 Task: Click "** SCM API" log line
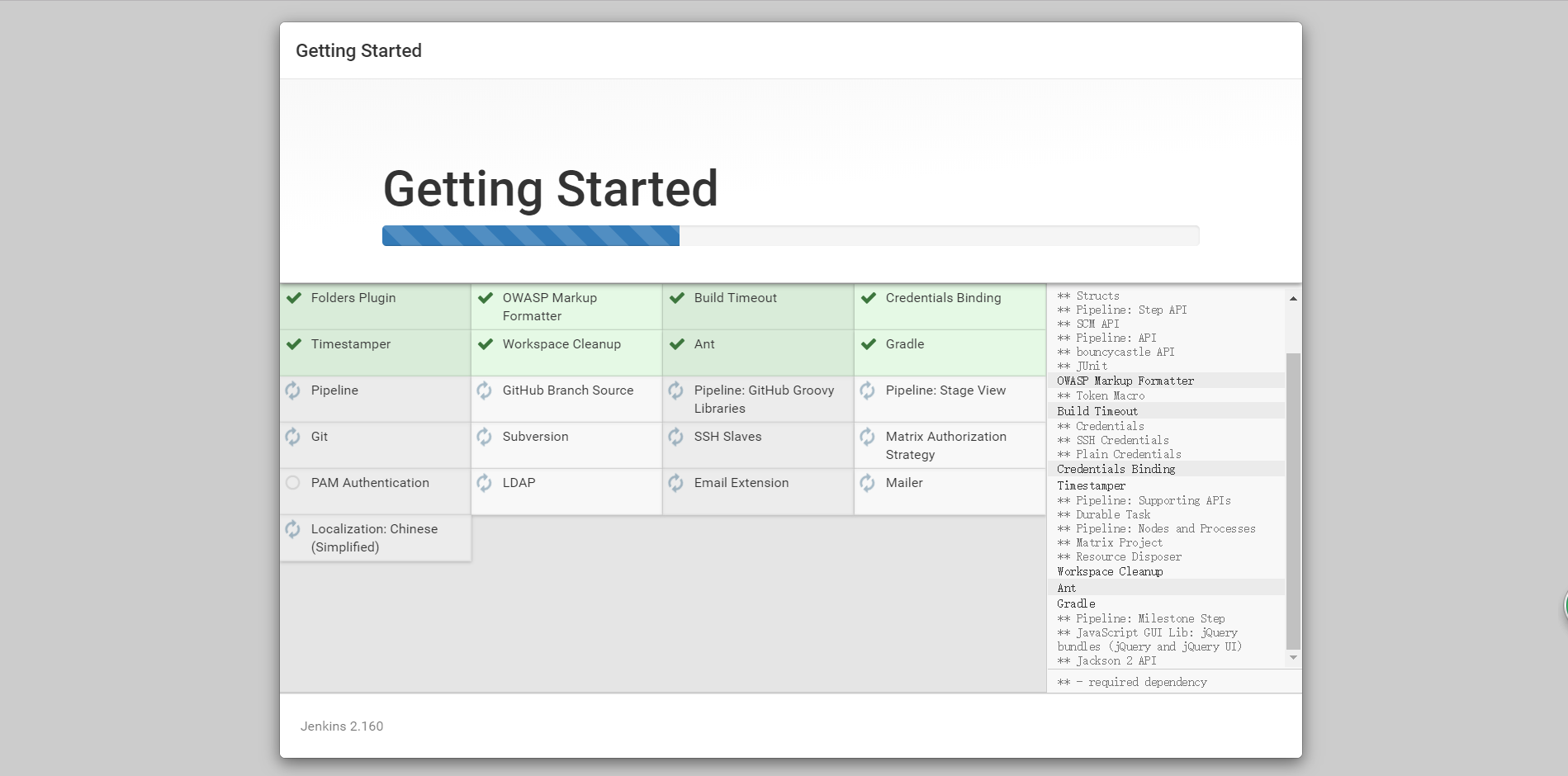(1088, 324)
